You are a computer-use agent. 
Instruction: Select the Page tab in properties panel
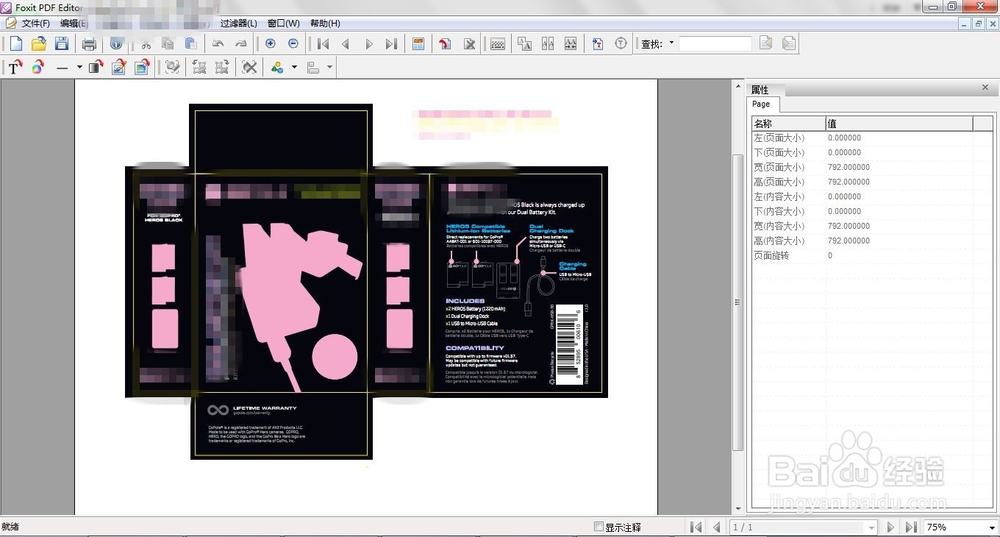(761, 104)
